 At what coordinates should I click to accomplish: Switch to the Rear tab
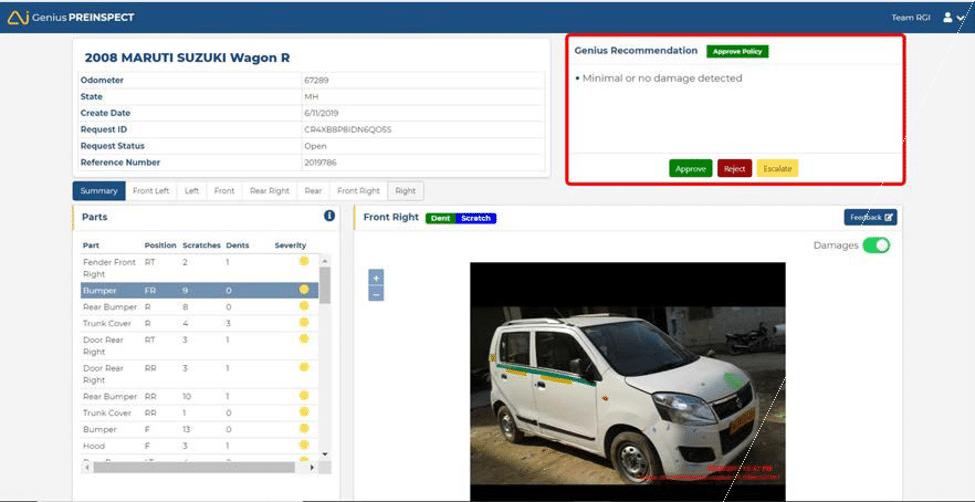pyautogui.click(x=313, y=191)
